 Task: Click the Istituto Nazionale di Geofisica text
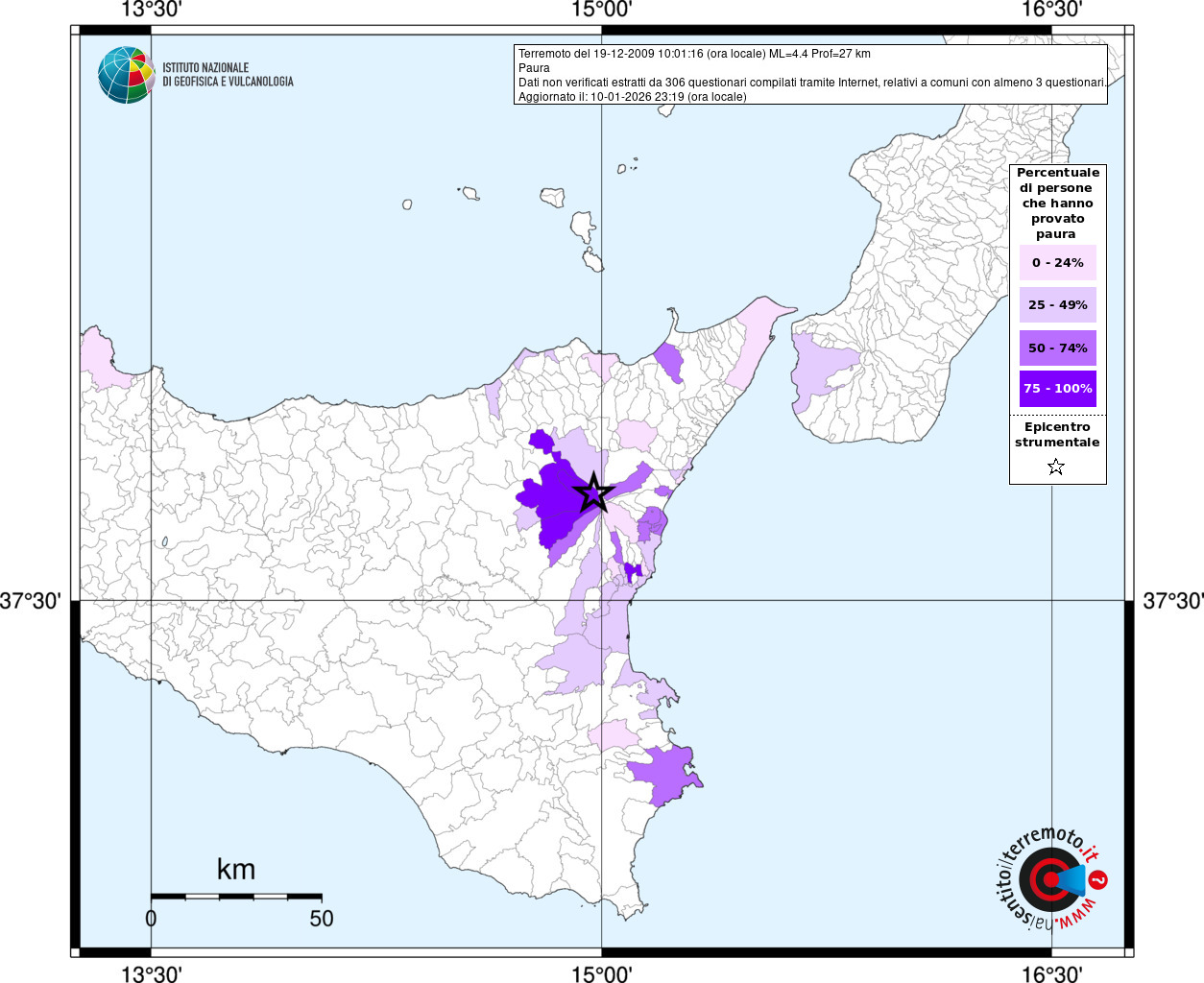pyautogui.click(x=228, y=75)
